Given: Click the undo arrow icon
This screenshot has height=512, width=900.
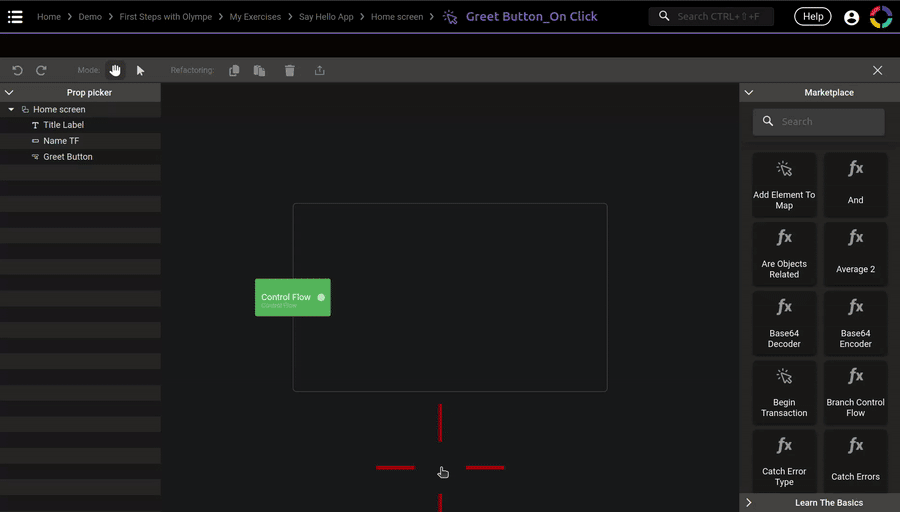Looking at the screenshot, I should 17,71.
